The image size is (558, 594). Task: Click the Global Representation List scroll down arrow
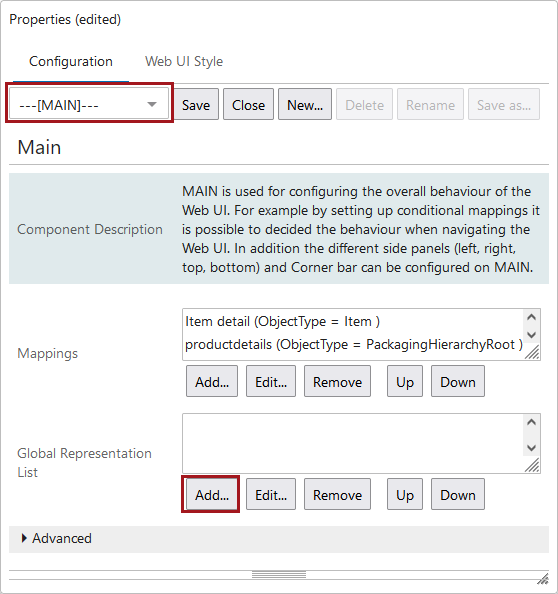tap(531, 448)
